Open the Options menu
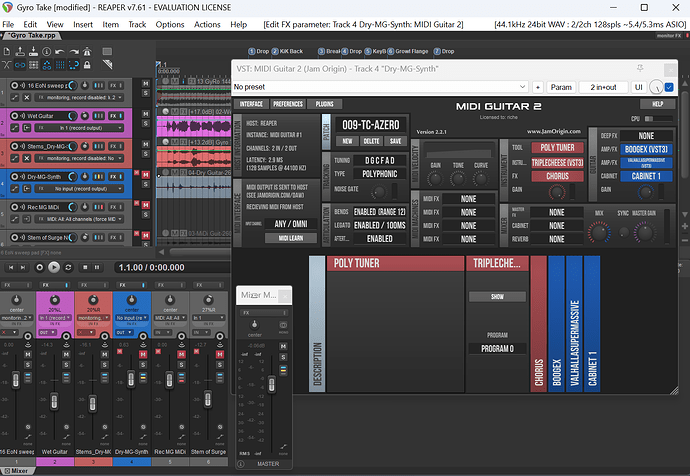The image size is (690, 476). click(x=170, y=23)
